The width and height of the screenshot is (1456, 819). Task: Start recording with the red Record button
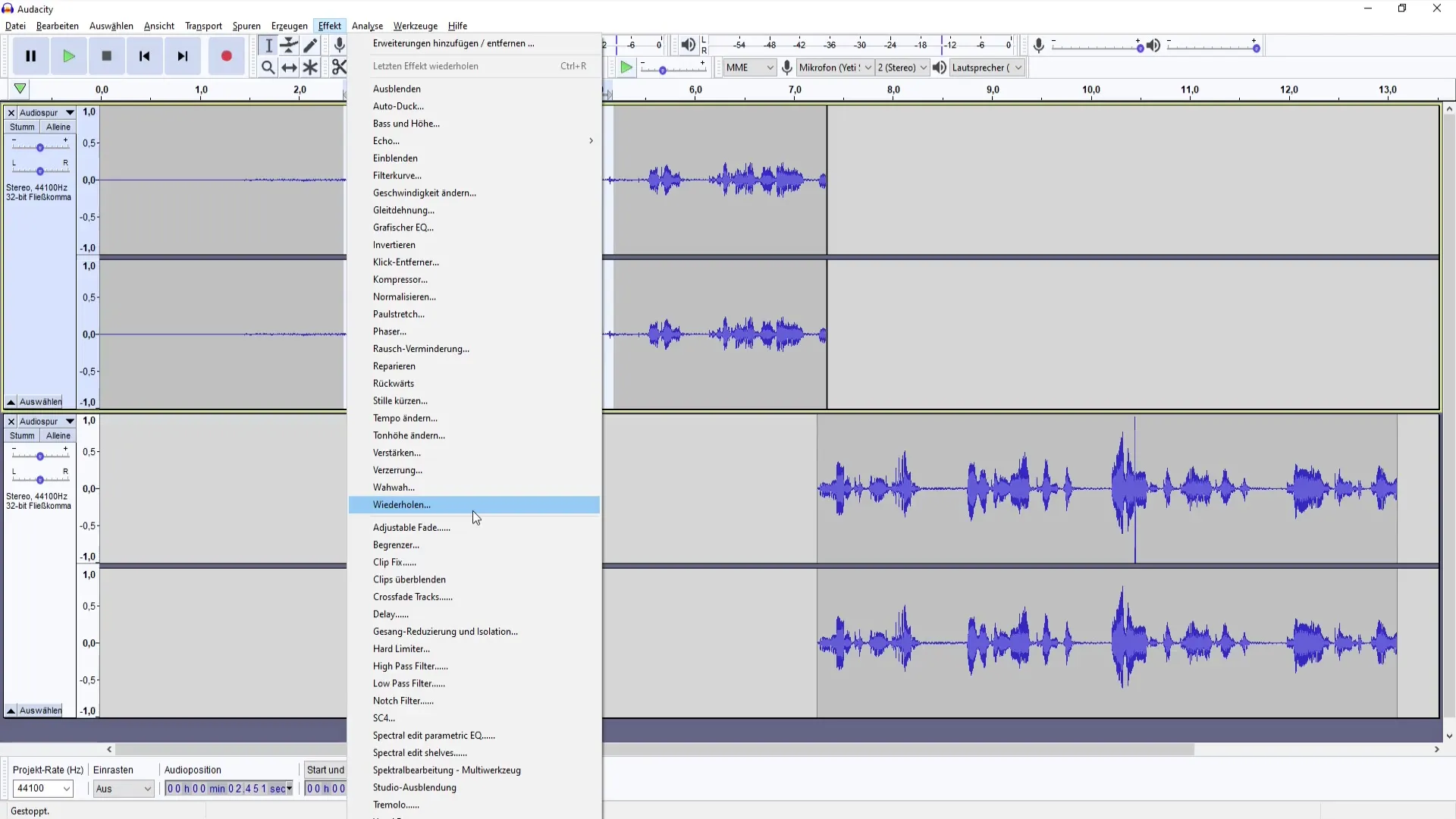point(226,56)
